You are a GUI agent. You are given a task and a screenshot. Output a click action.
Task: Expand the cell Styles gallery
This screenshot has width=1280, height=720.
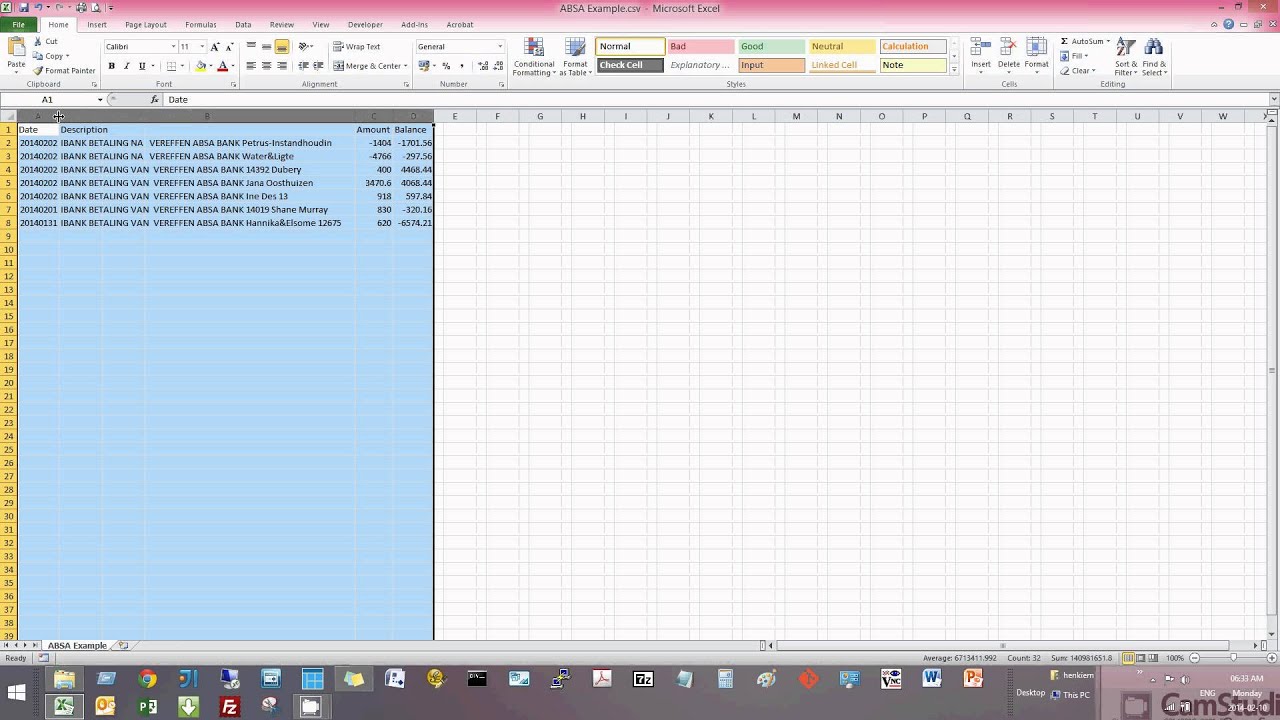coord(954,70)
